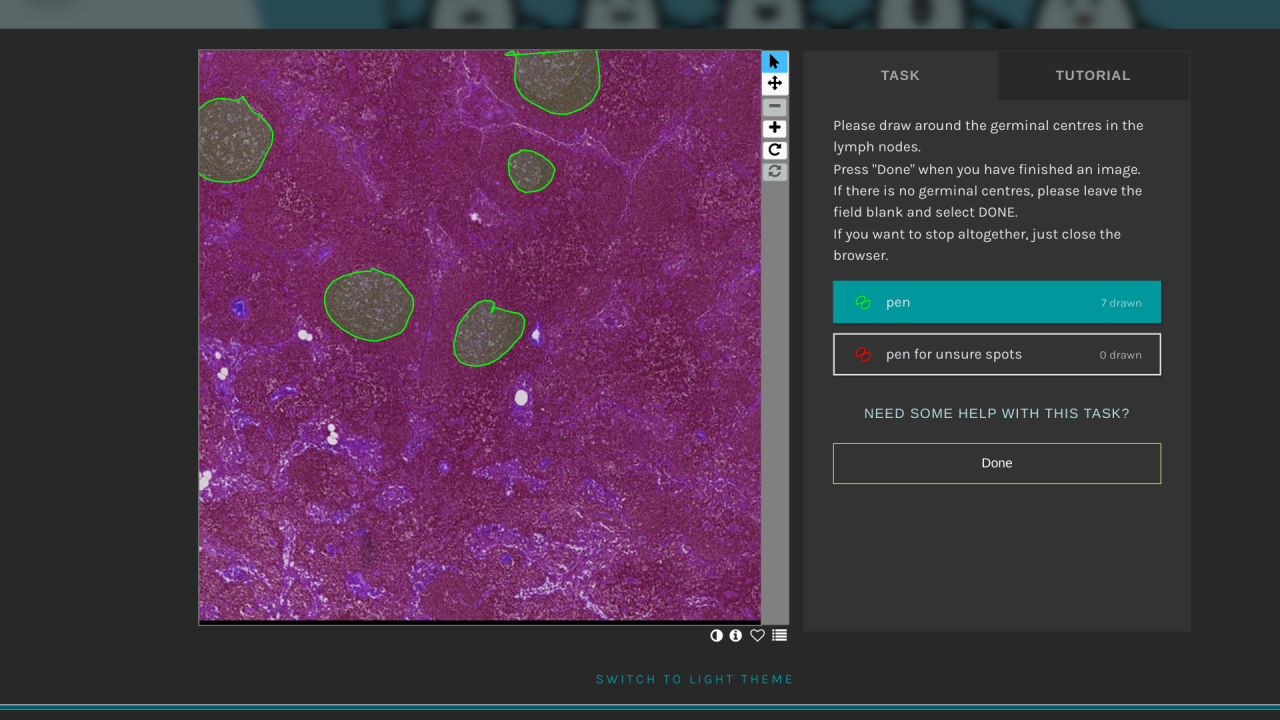Viewport: 1280px width, 720px height.
Task: Toggle the image contrast/invert icon
Action: (x=716, y=636)
